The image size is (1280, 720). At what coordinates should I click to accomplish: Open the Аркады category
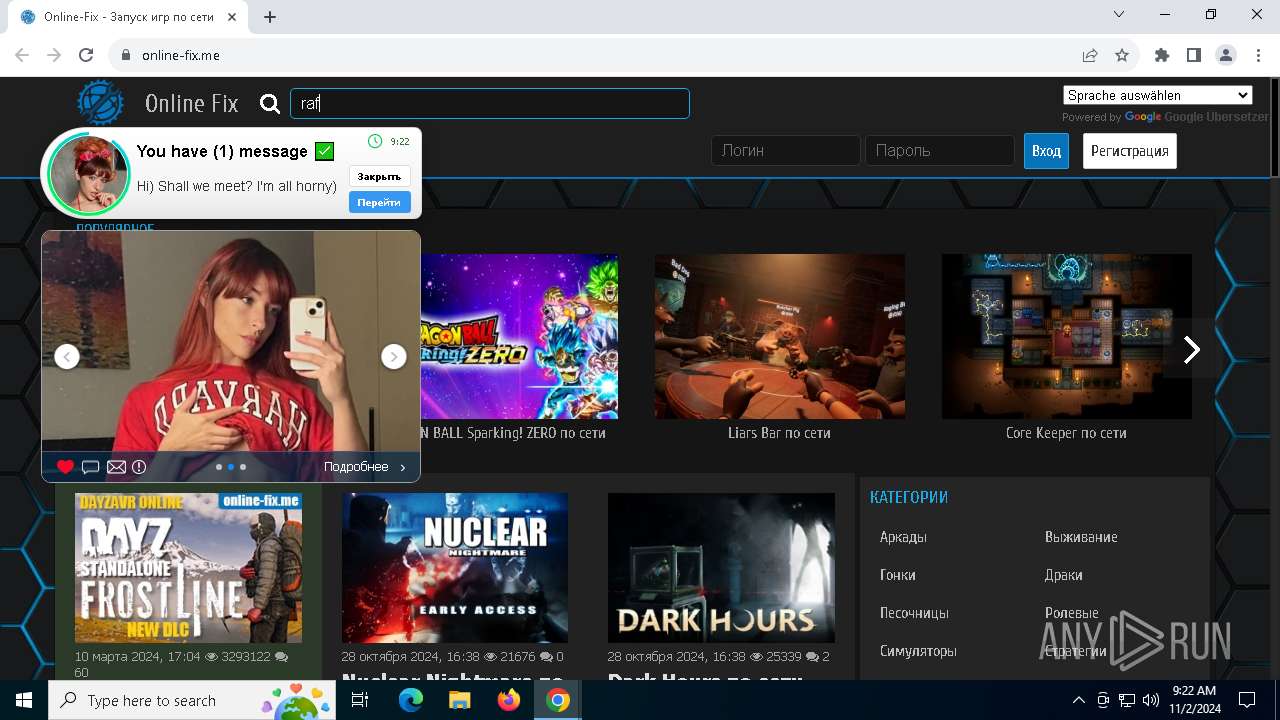tap(903, 537)
